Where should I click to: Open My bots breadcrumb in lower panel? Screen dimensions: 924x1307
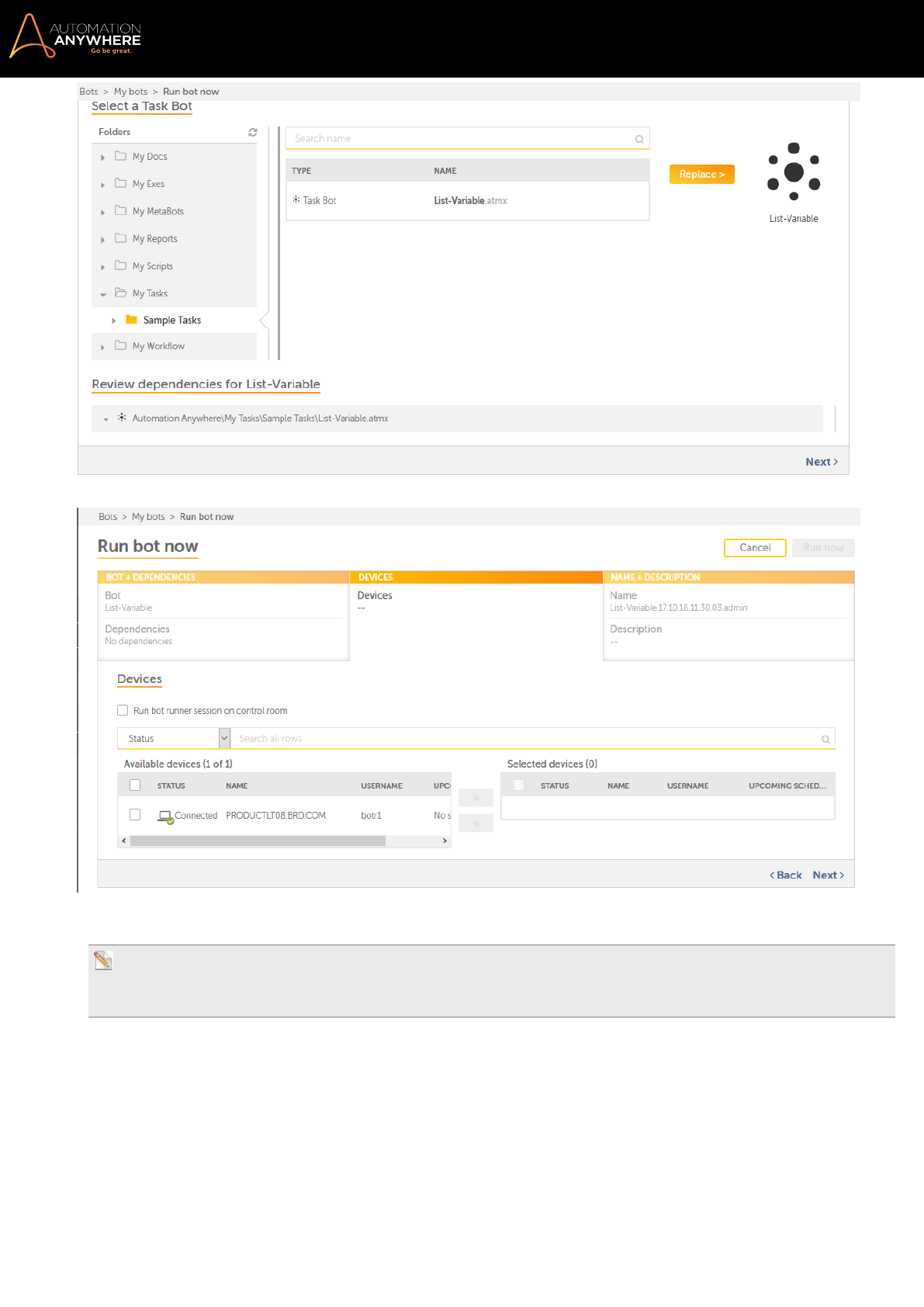[x=148, y=517]
